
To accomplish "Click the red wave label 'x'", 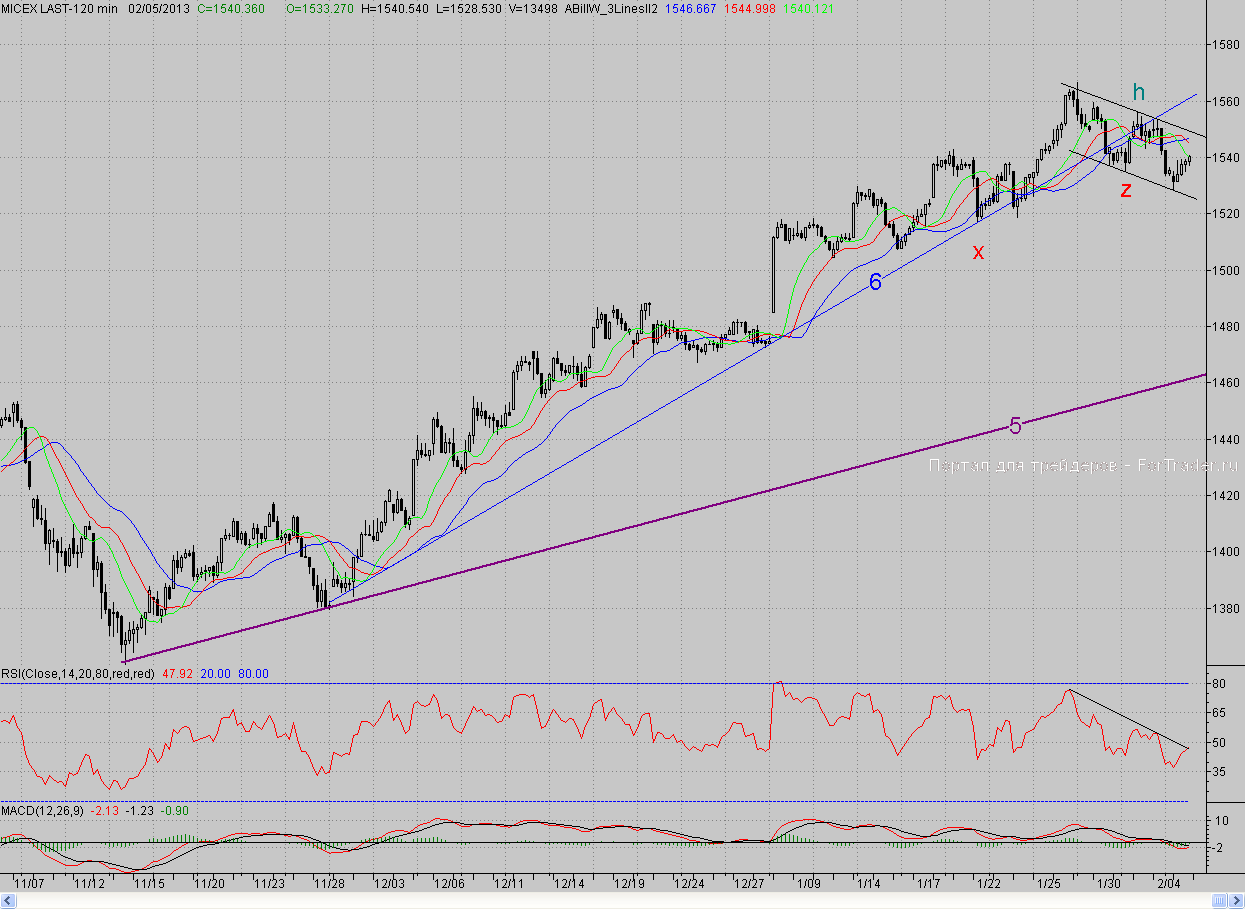I will click(x=979, y=253).
